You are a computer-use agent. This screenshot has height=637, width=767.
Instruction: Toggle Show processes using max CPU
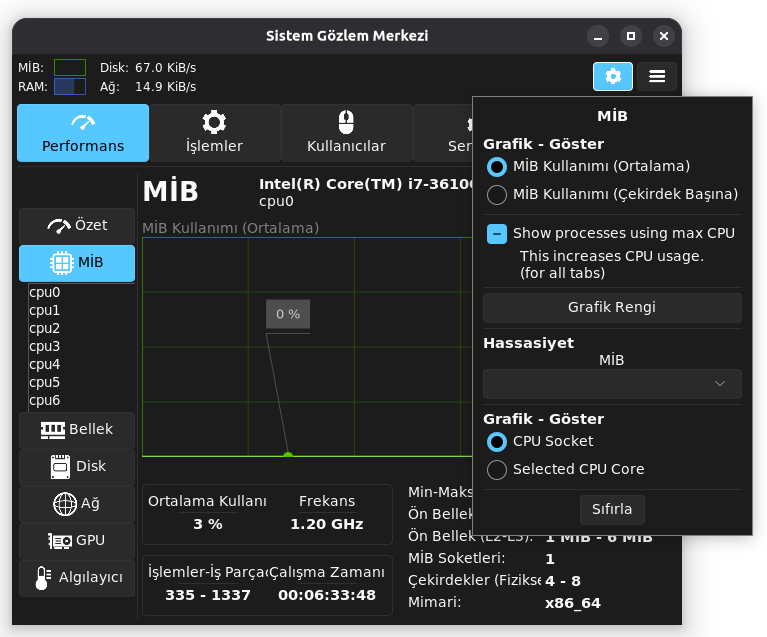click(x=497, y=234)
